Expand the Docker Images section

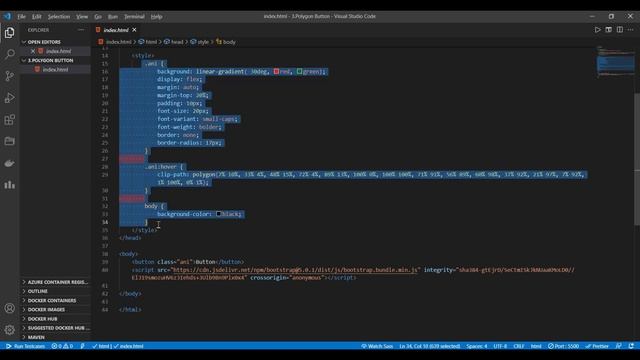pos(55,309)
